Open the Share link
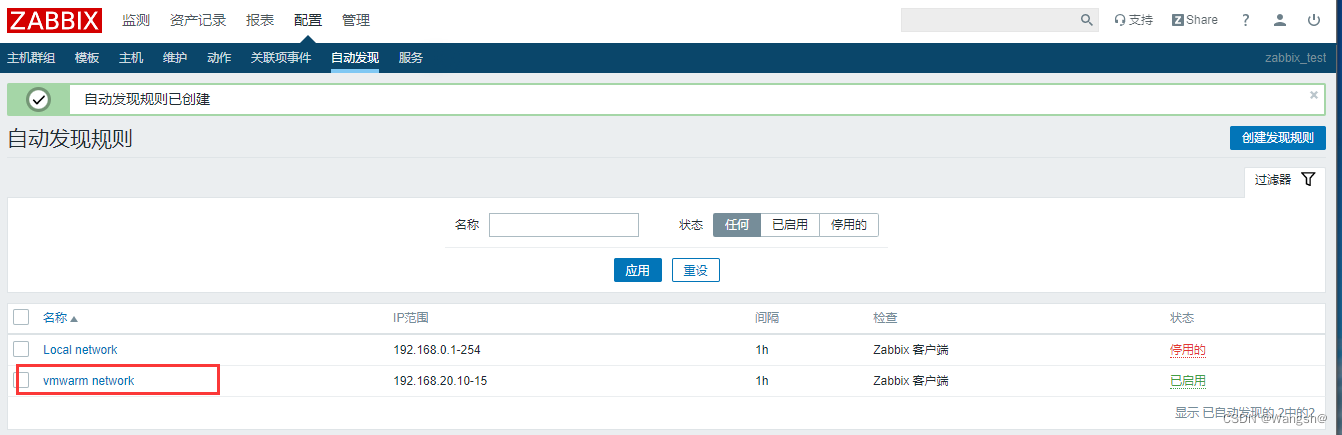 pyautogui.click(x=1195, y=20)
